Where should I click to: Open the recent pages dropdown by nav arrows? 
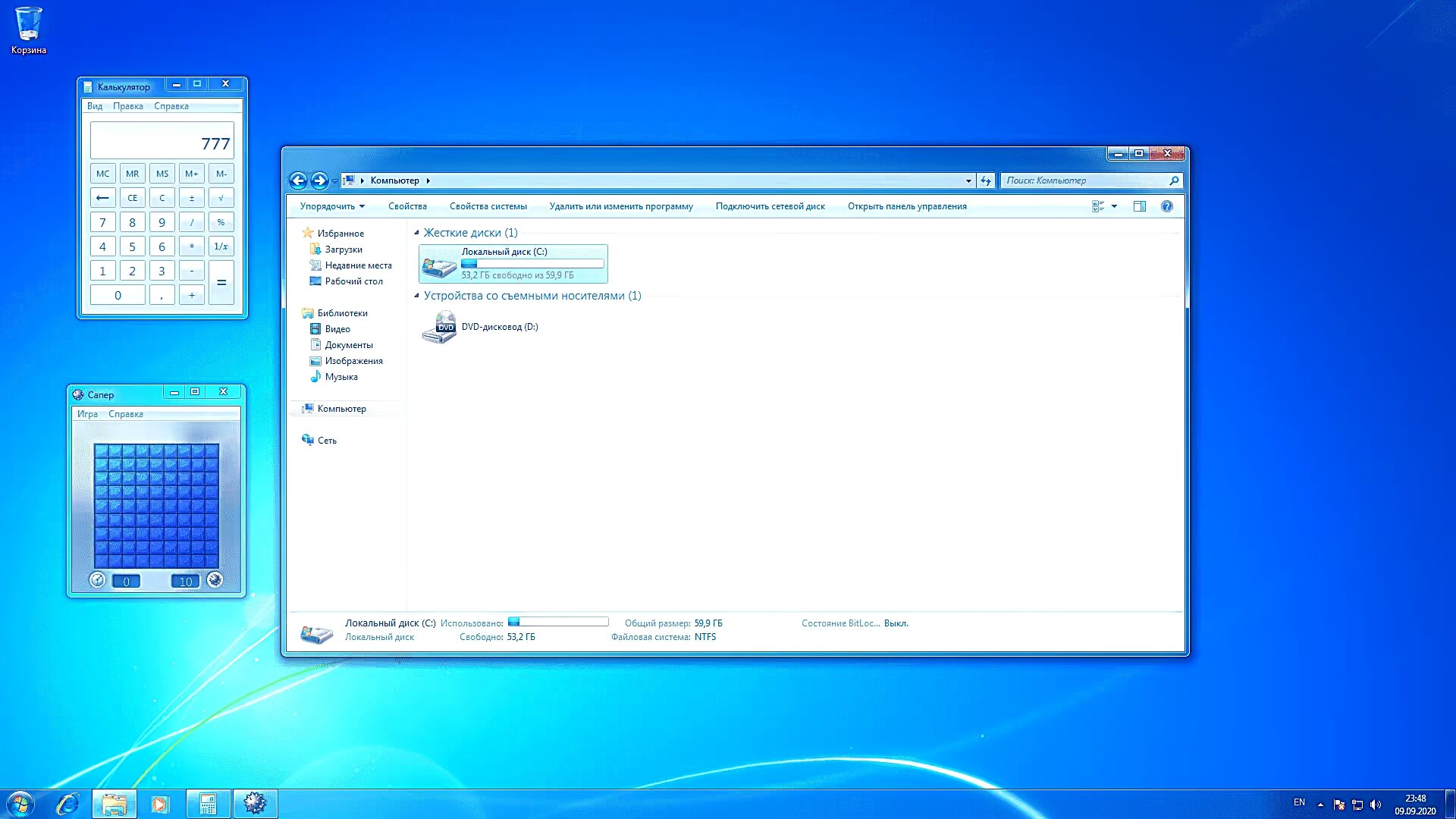coord(334,181)
